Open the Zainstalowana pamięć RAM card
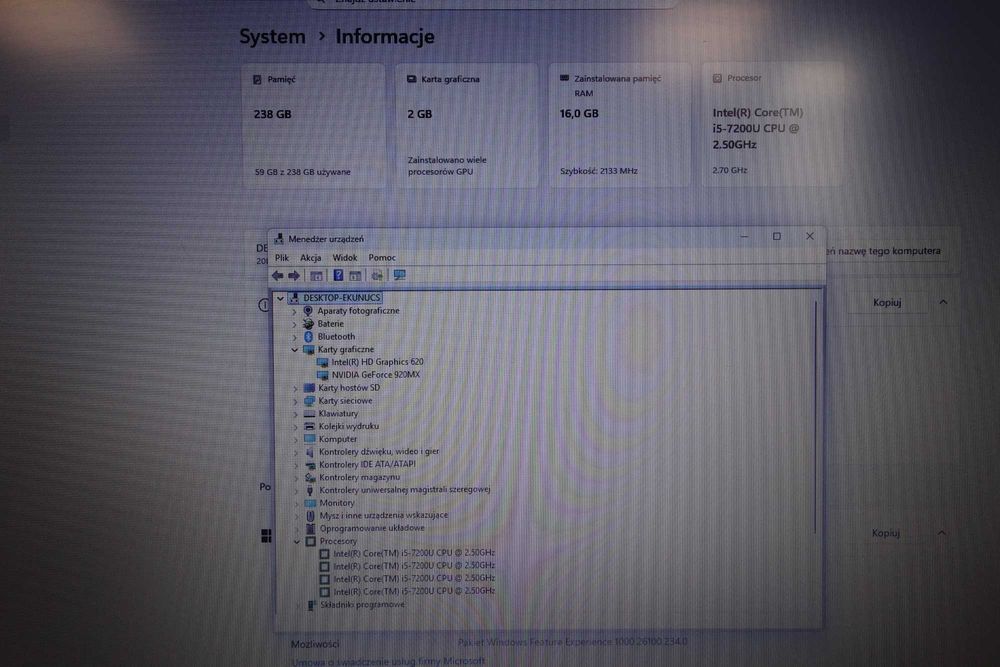This screenshot has height=667, width=1000. (619, 125)
